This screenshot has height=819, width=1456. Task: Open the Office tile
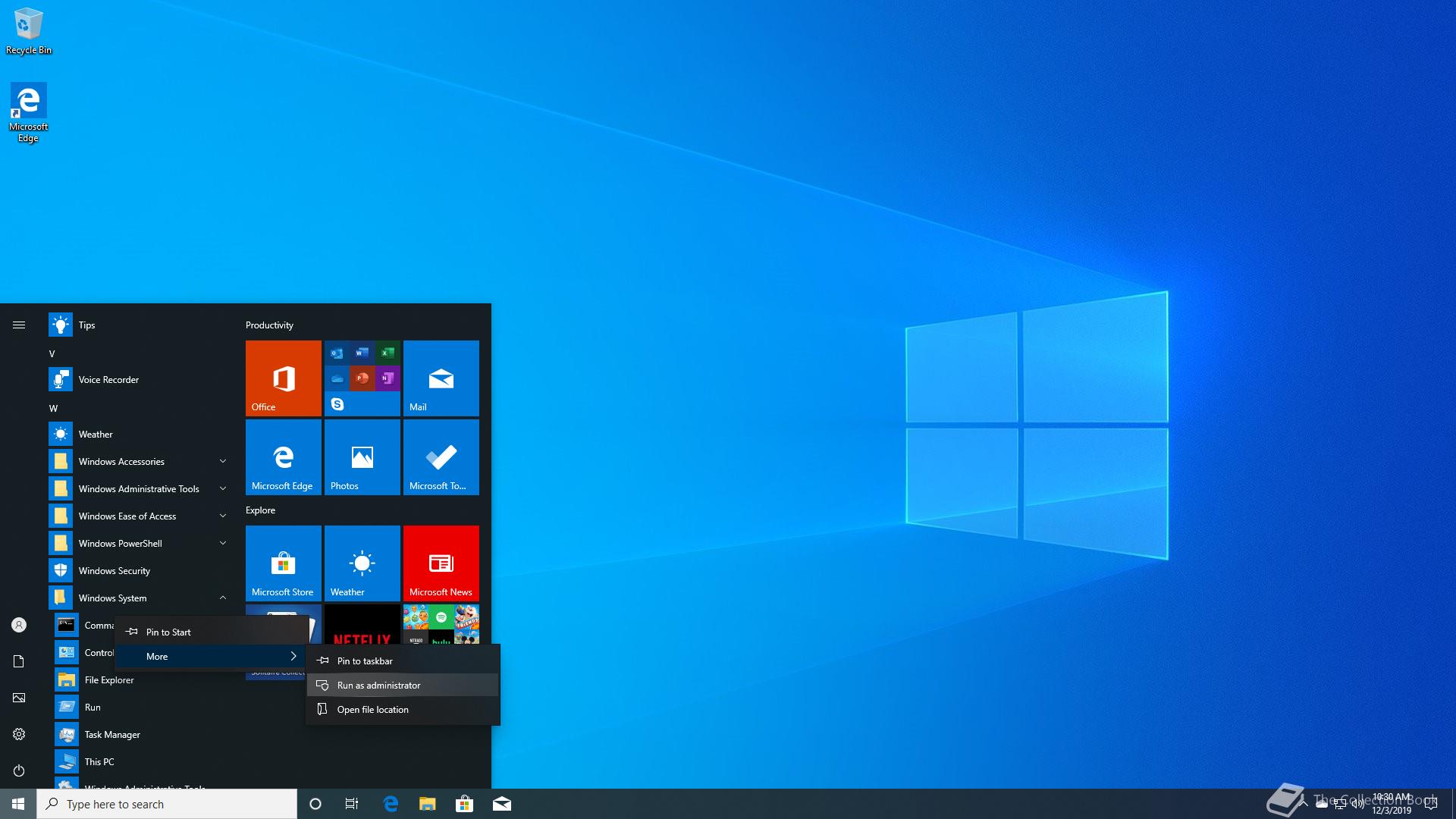coord(284,378)
